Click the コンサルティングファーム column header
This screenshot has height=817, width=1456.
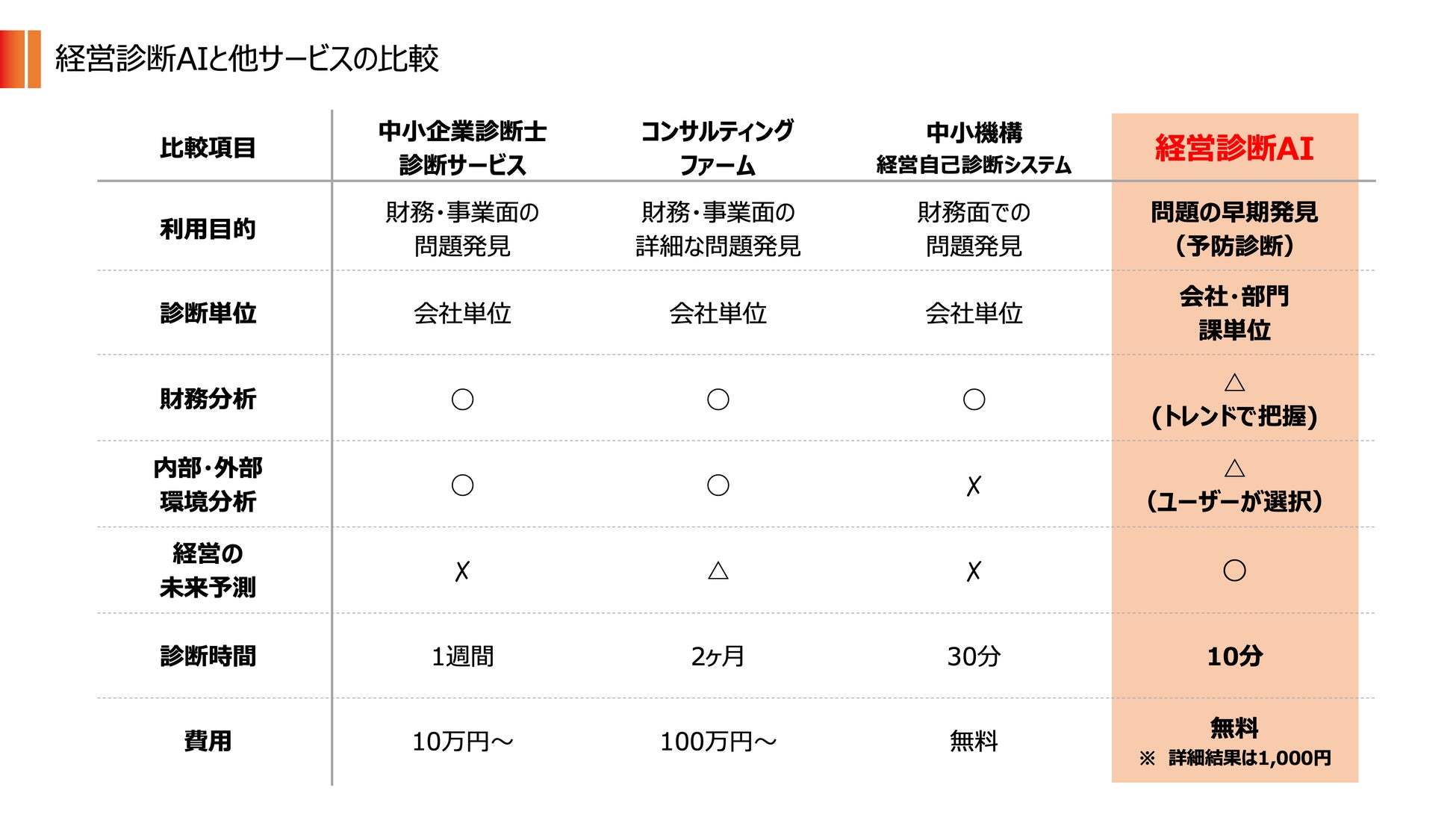pos(718,148)
